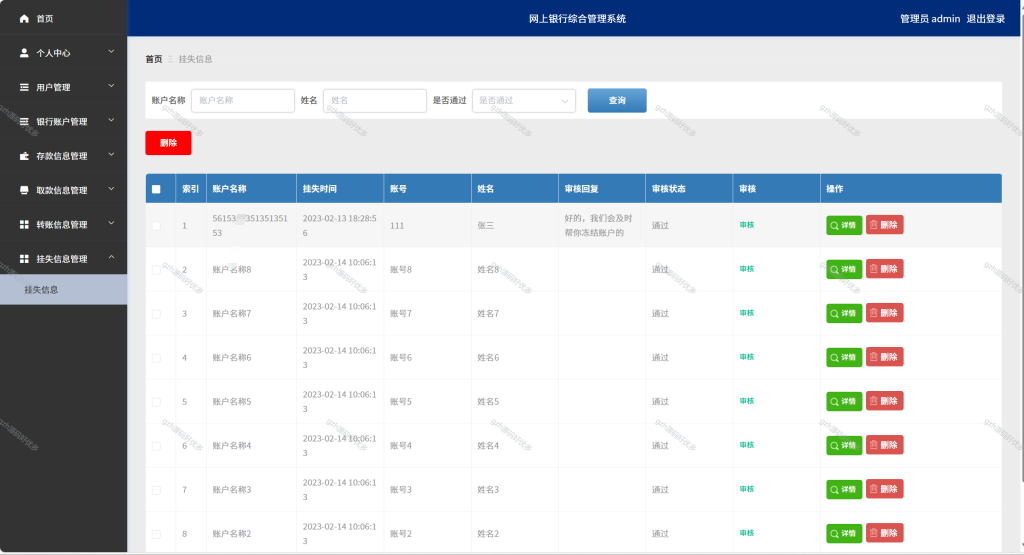This screenshot has height=555, width=1024.
Task: Select the 挂失信息 submenu item
Action: coord(63,289)
